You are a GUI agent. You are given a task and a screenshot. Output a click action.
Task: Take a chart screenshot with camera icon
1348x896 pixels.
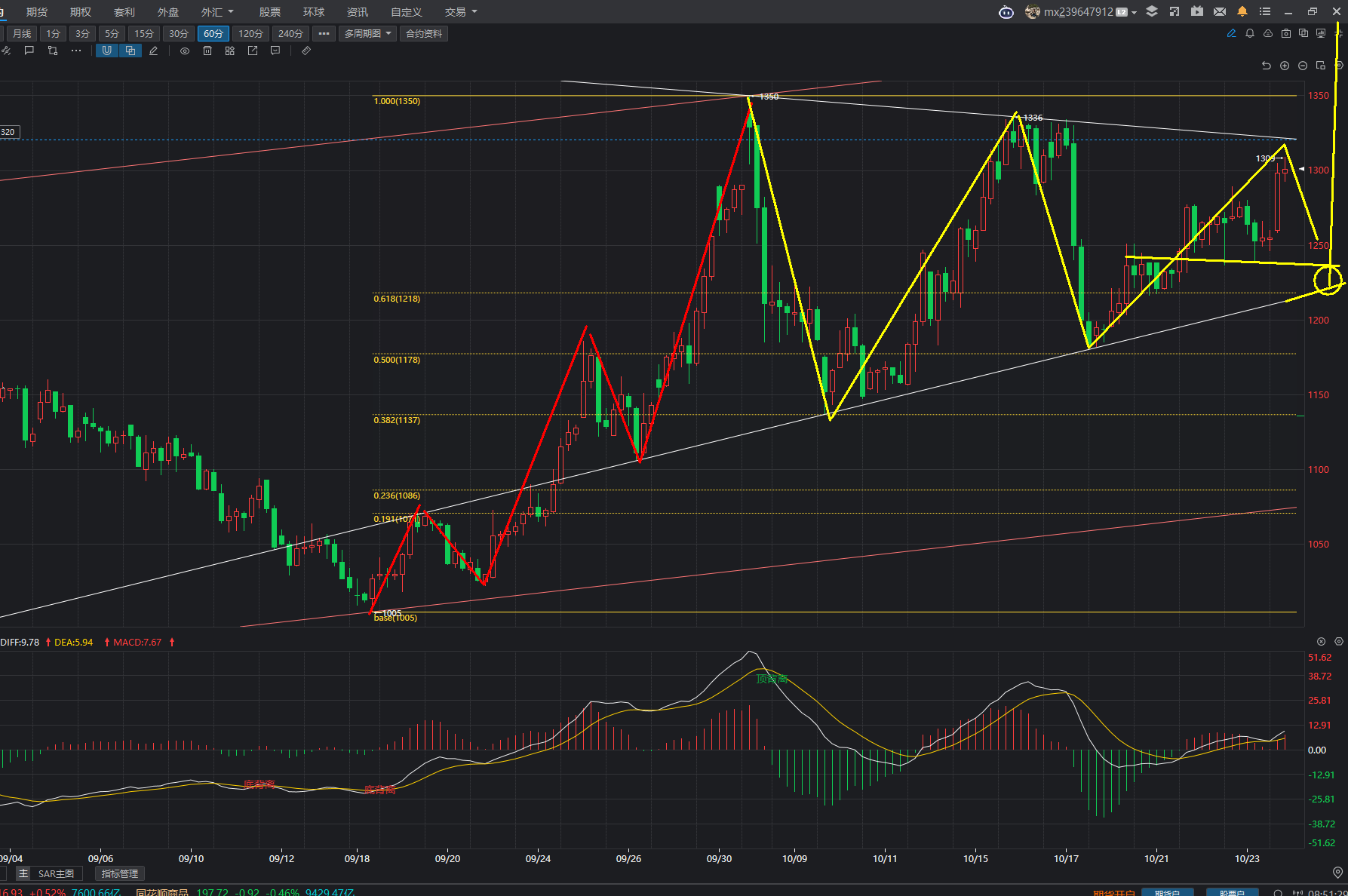(x=1286, y=33)
